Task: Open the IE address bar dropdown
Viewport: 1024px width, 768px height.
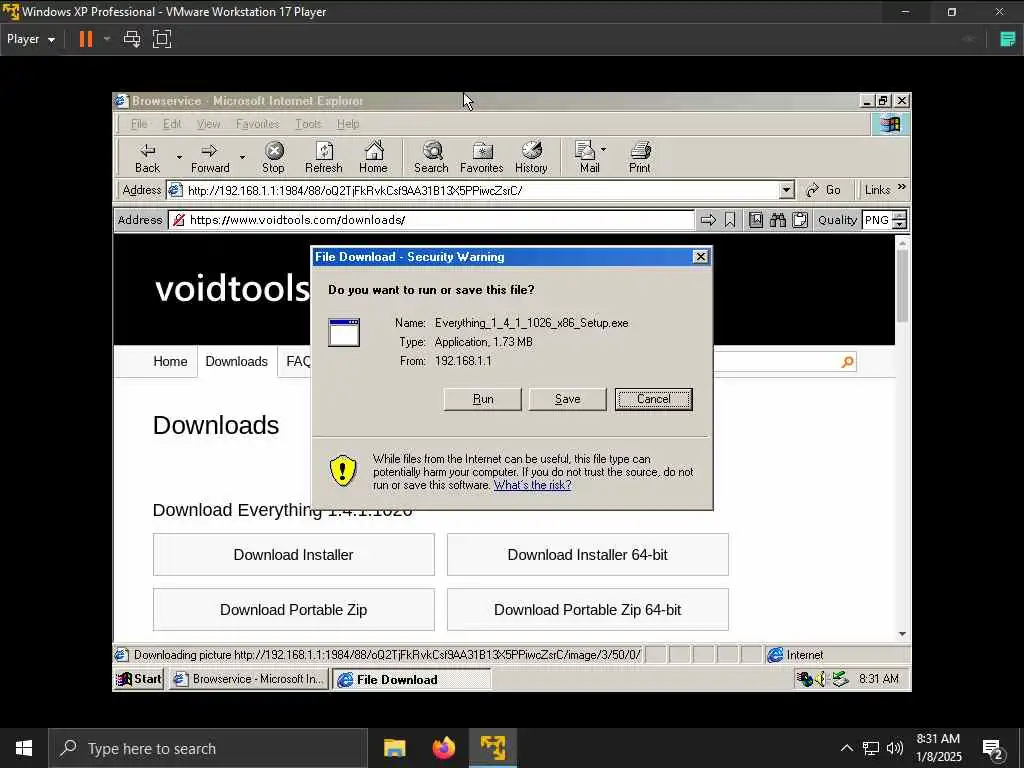Action: (x=787, y=190)
